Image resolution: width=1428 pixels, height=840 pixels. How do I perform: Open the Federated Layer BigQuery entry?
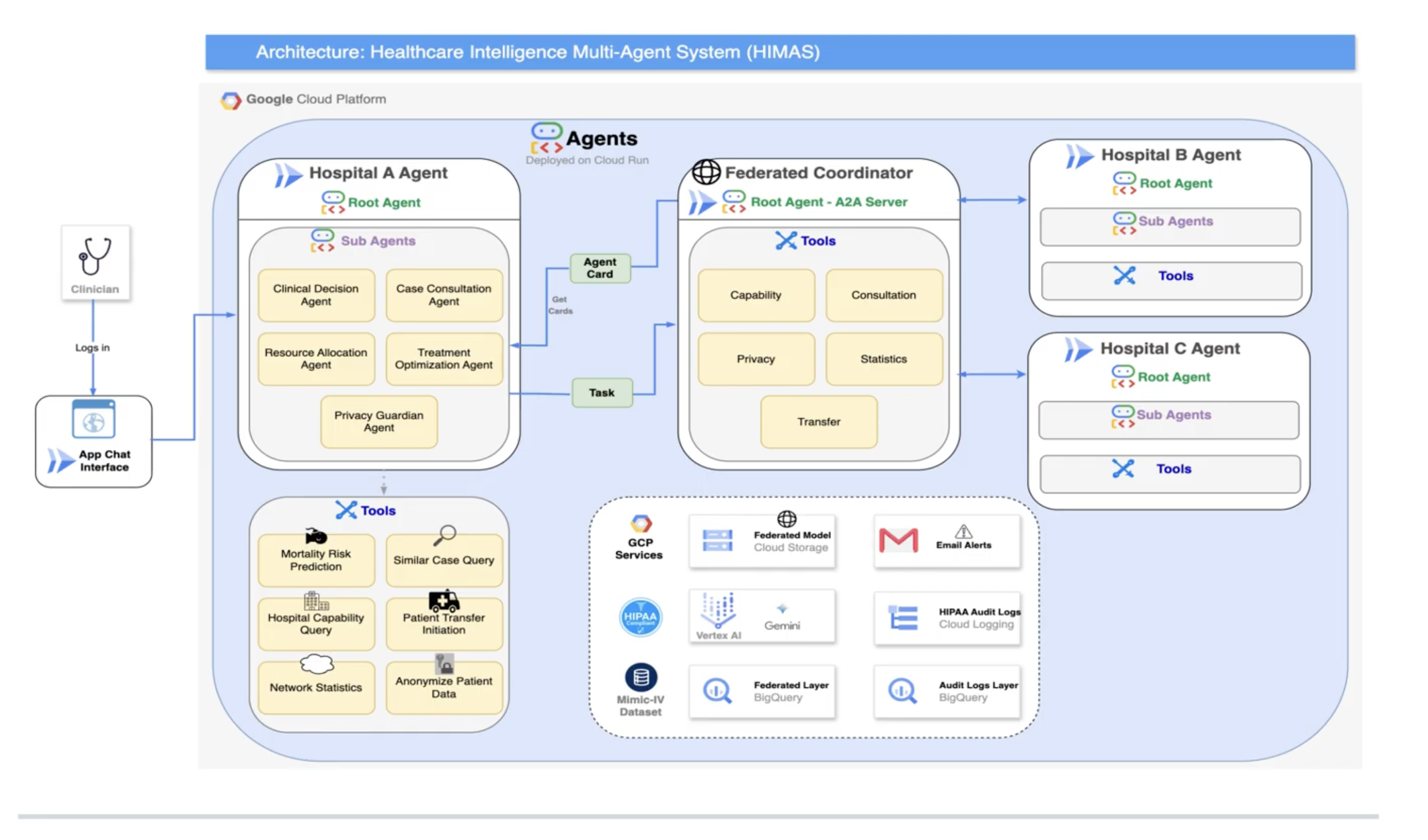point(762,691)
